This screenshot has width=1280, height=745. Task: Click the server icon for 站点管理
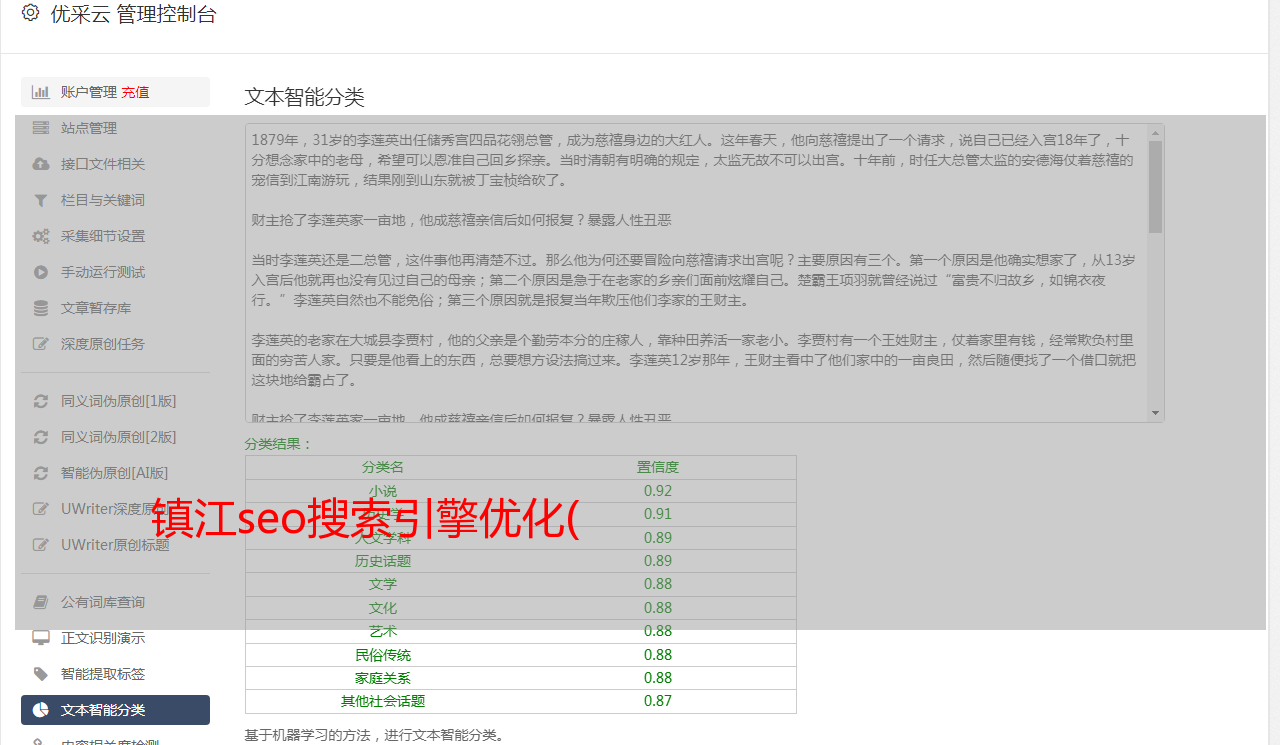[40, 128]
